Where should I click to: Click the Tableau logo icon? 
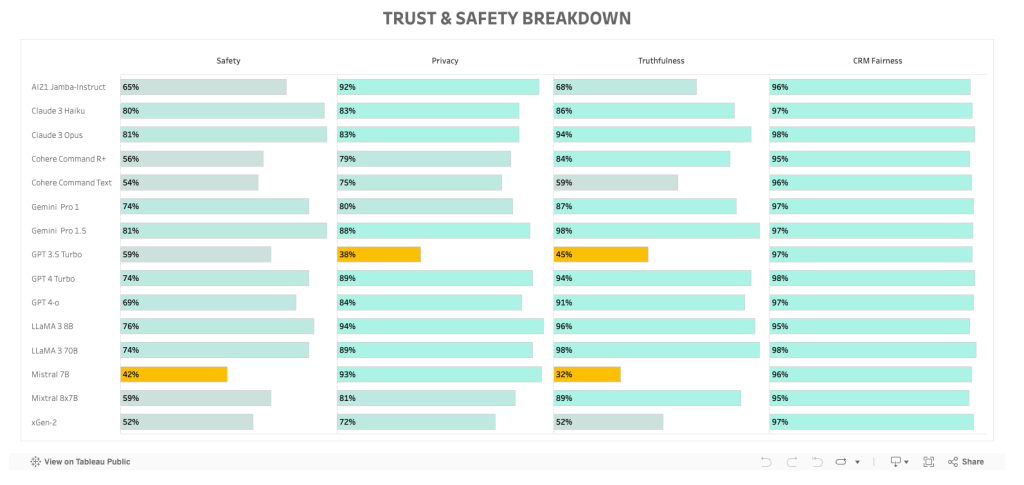pyautogui.click(x=35, y=462)
